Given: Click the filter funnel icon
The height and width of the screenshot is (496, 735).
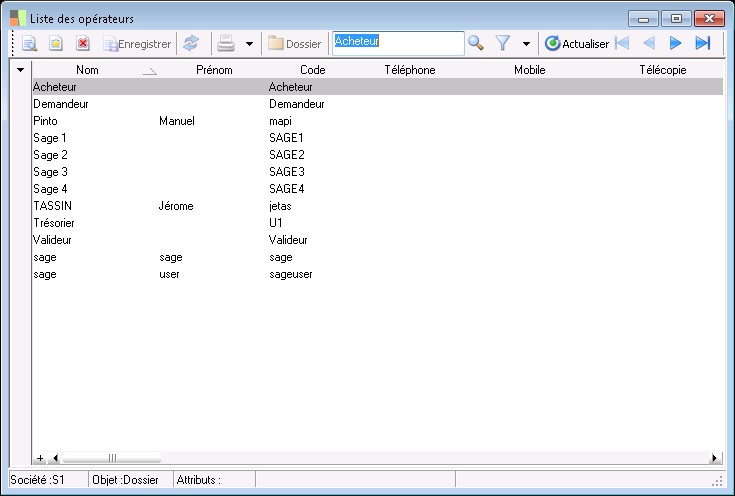Looking at the screenshot, I should (x=504, y=43).
